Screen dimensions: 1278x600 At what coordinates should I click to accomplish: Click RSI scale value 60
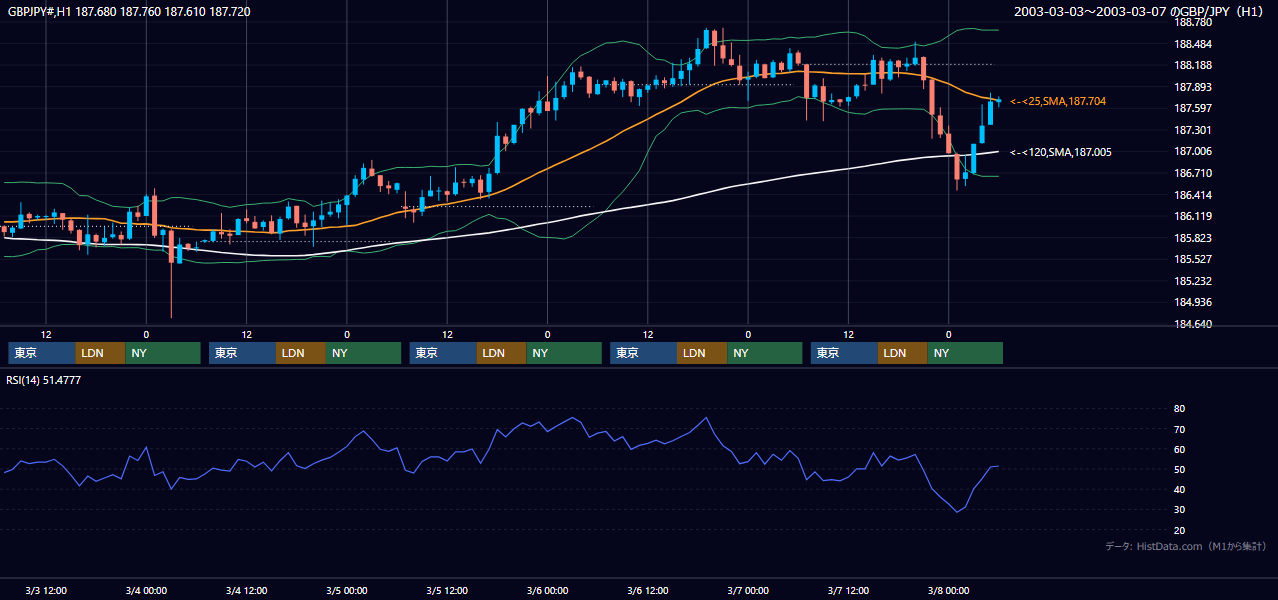1180,449
